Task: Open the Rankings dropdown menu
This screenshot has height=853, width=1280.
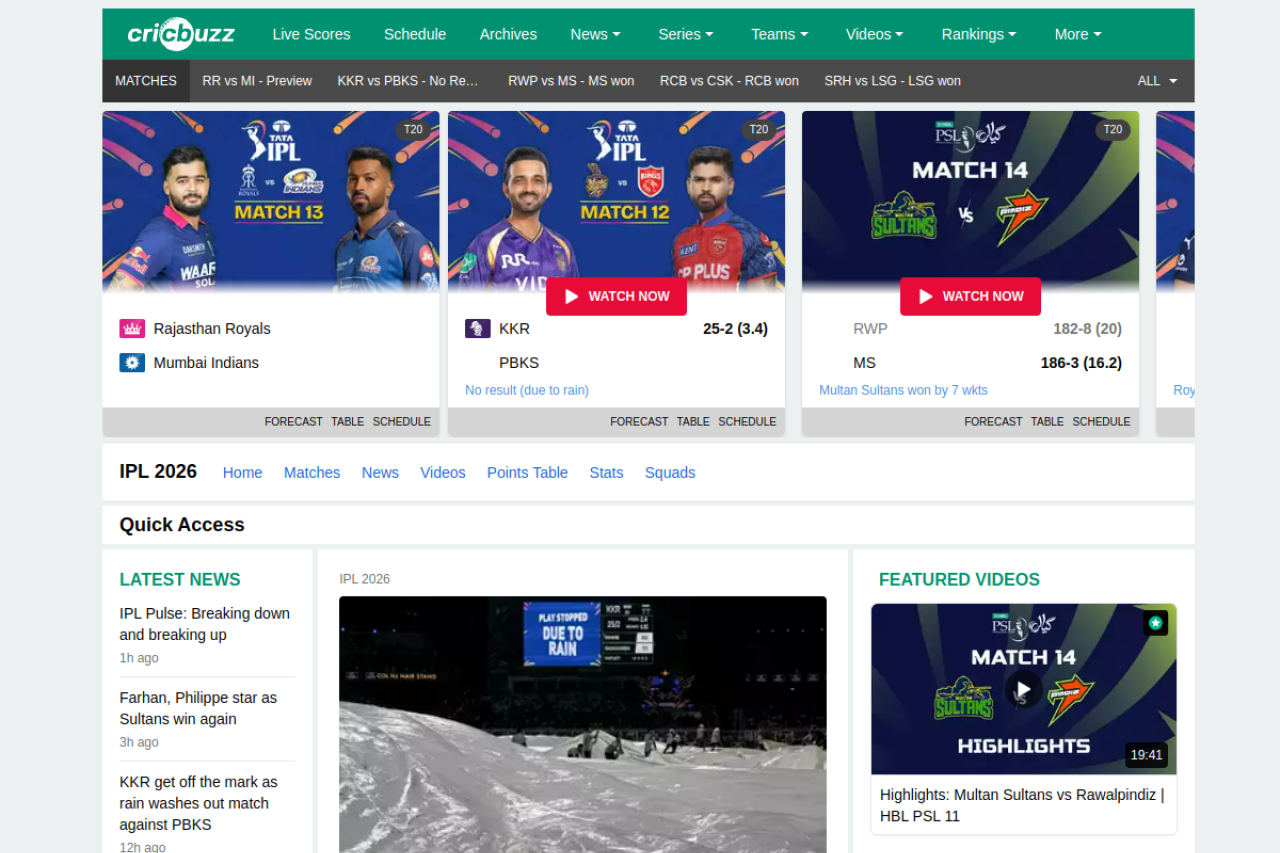Action: [978, 34]
